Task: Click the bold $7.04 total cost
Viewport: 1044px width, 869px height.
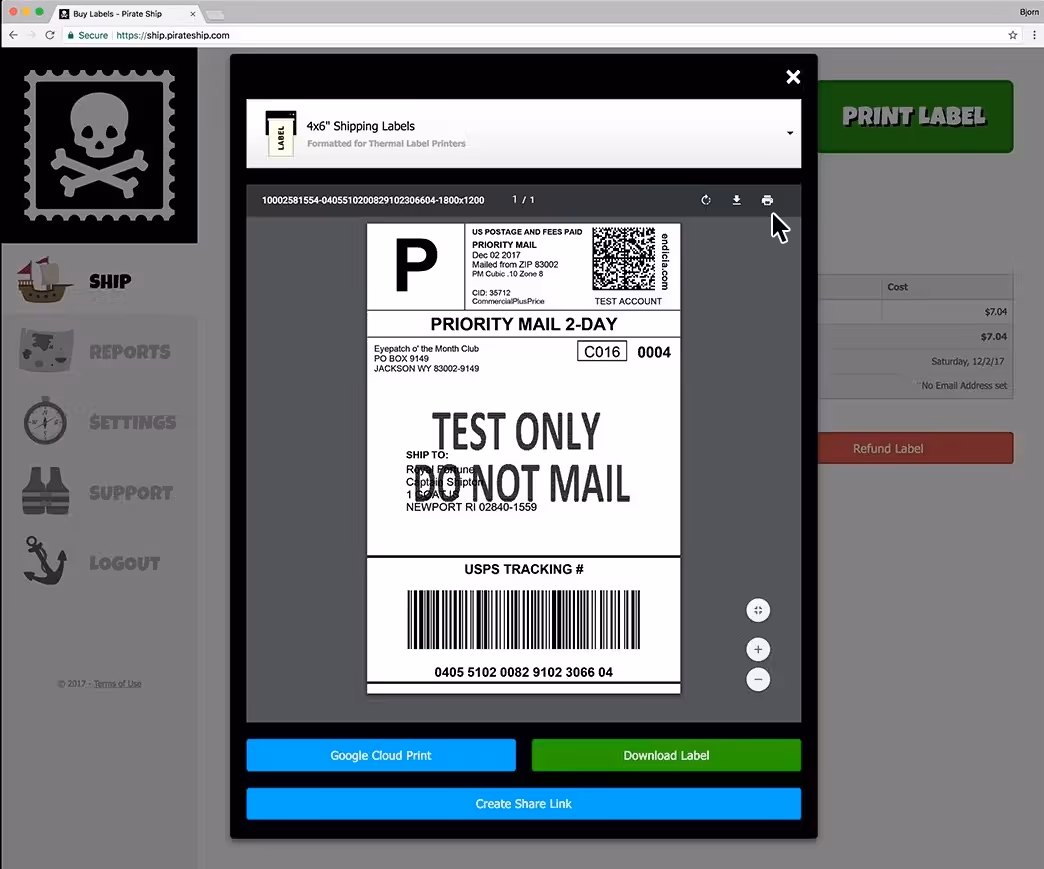Action: (993, 336)
